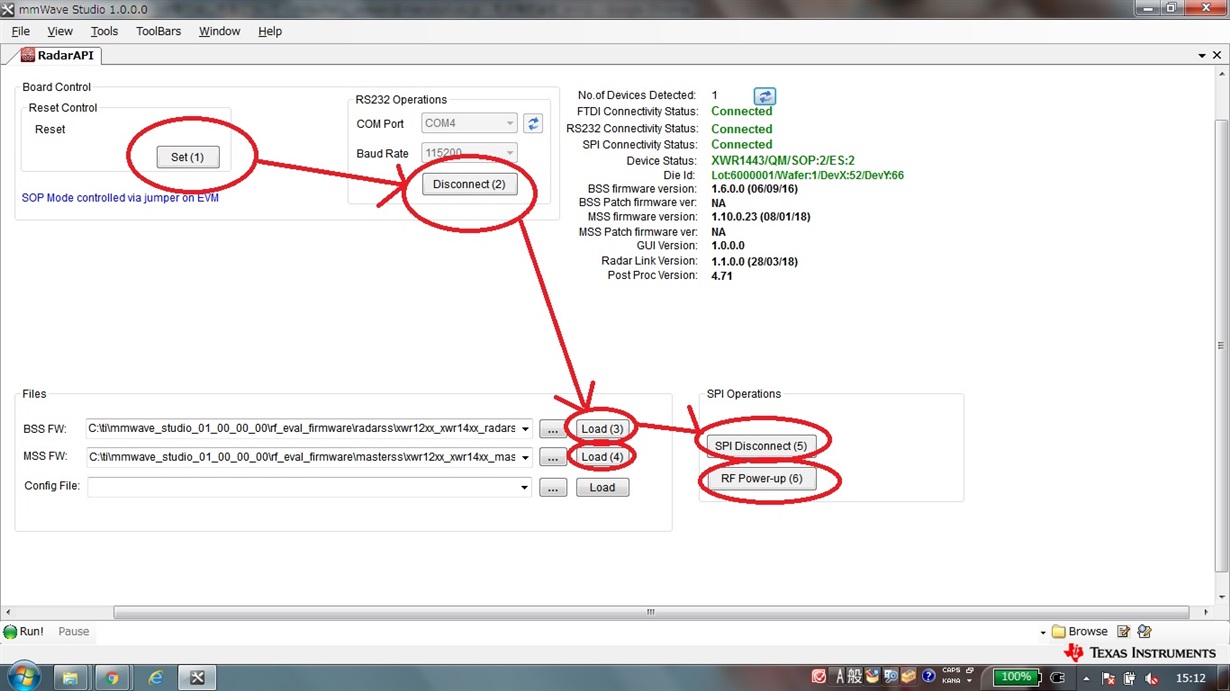The width and height of the screenshot is (1230, 691).
Task: Open Windows Explorer from the taskbar
Action: pos(71,678)
